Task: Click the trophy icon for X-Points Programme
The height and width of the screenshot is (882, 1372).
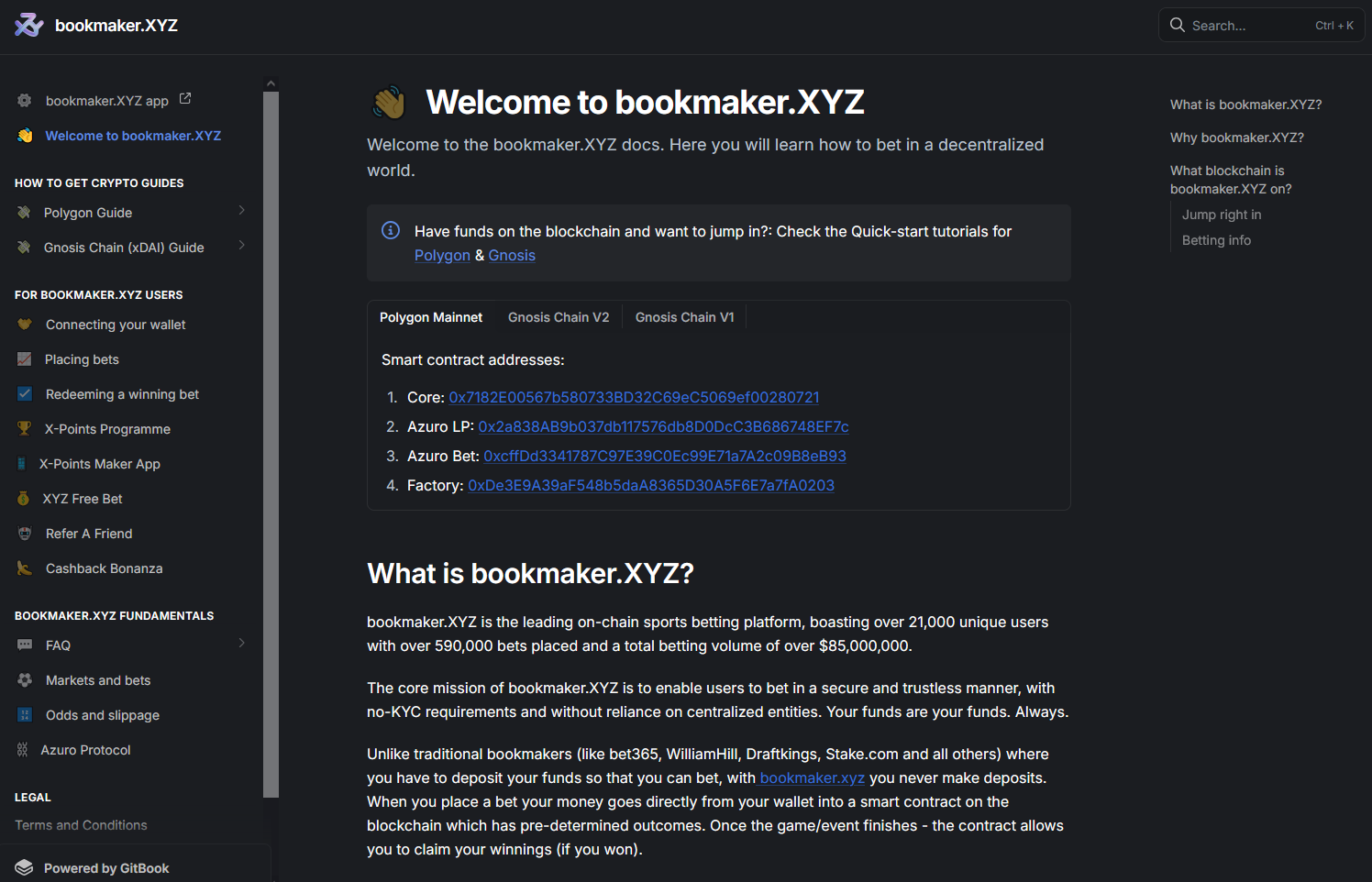Action: [25, 429]
